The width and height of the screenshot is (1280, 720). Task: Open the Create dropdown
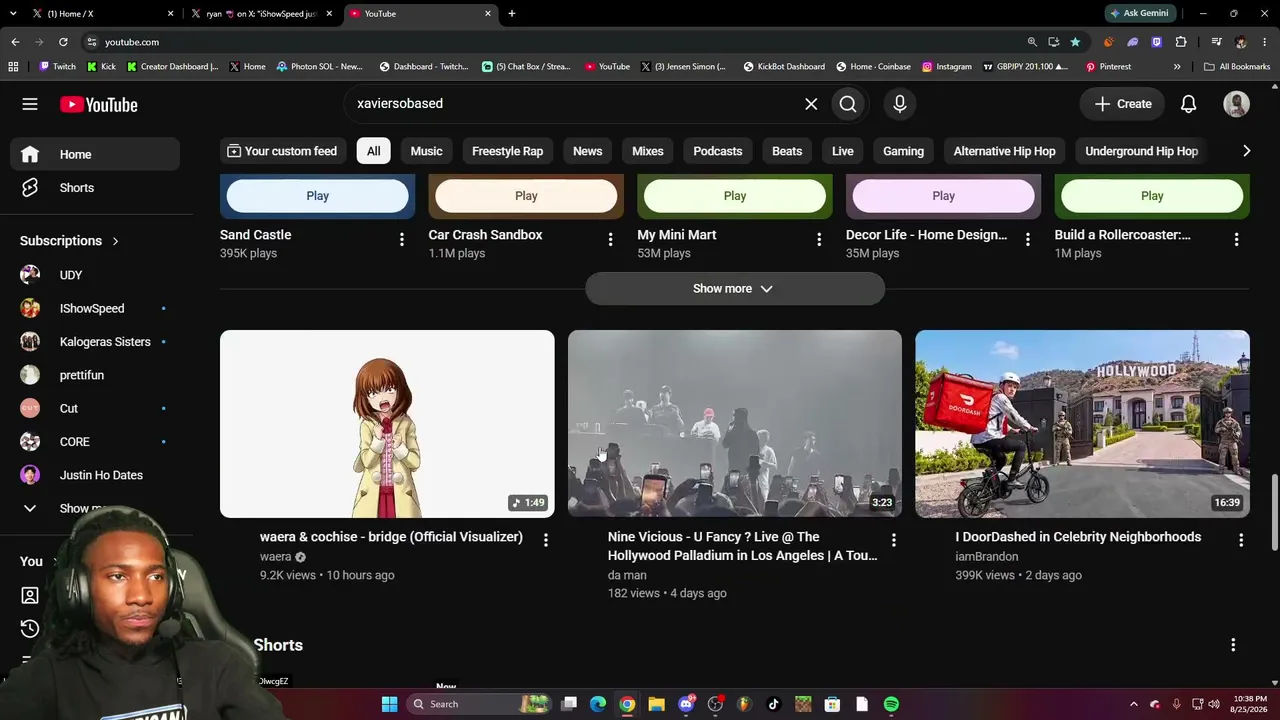(x=1123, y=104)
